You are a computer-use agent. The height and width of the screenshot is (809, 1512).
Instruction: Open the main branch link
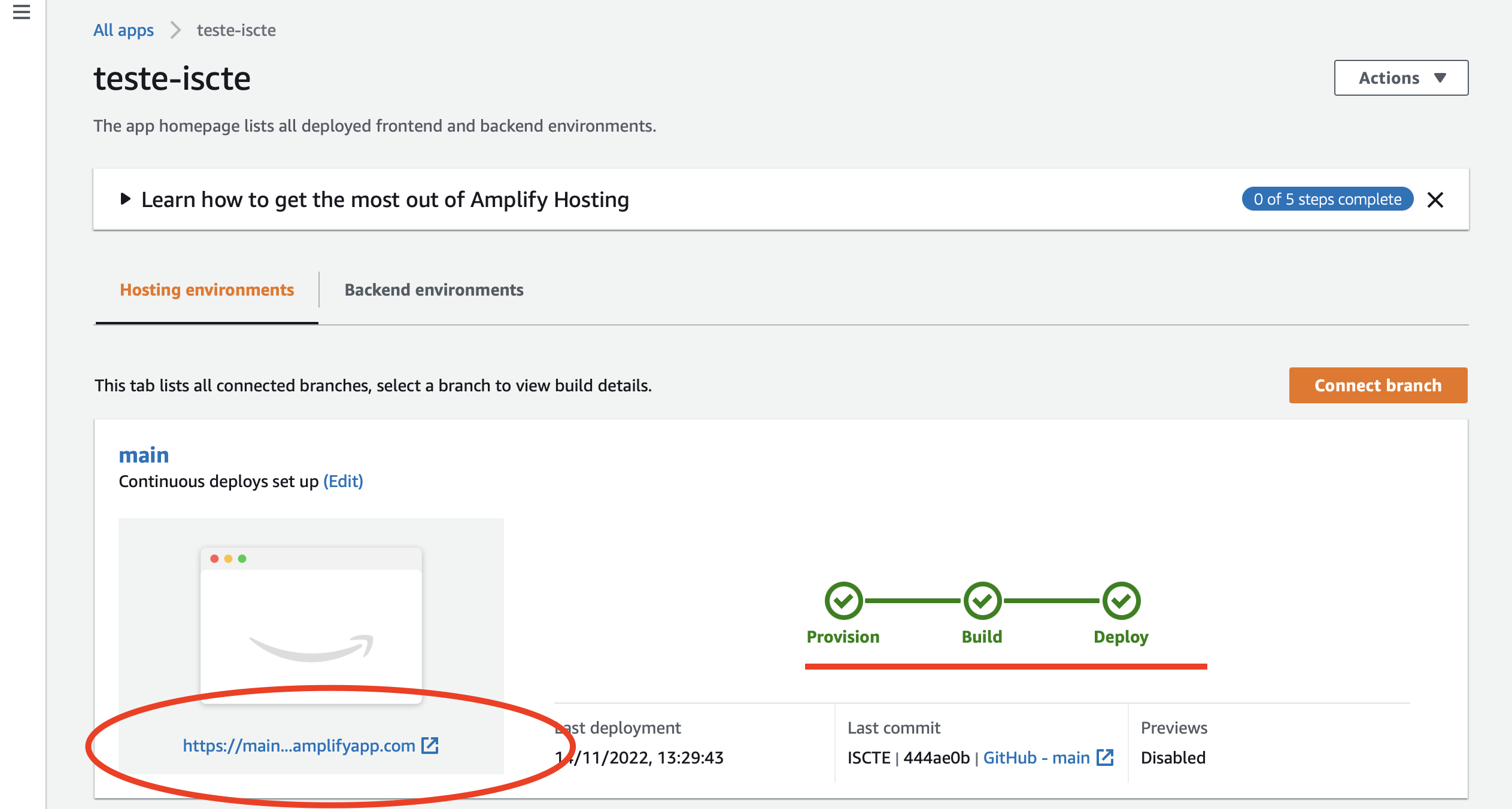[x=144, y=455]
